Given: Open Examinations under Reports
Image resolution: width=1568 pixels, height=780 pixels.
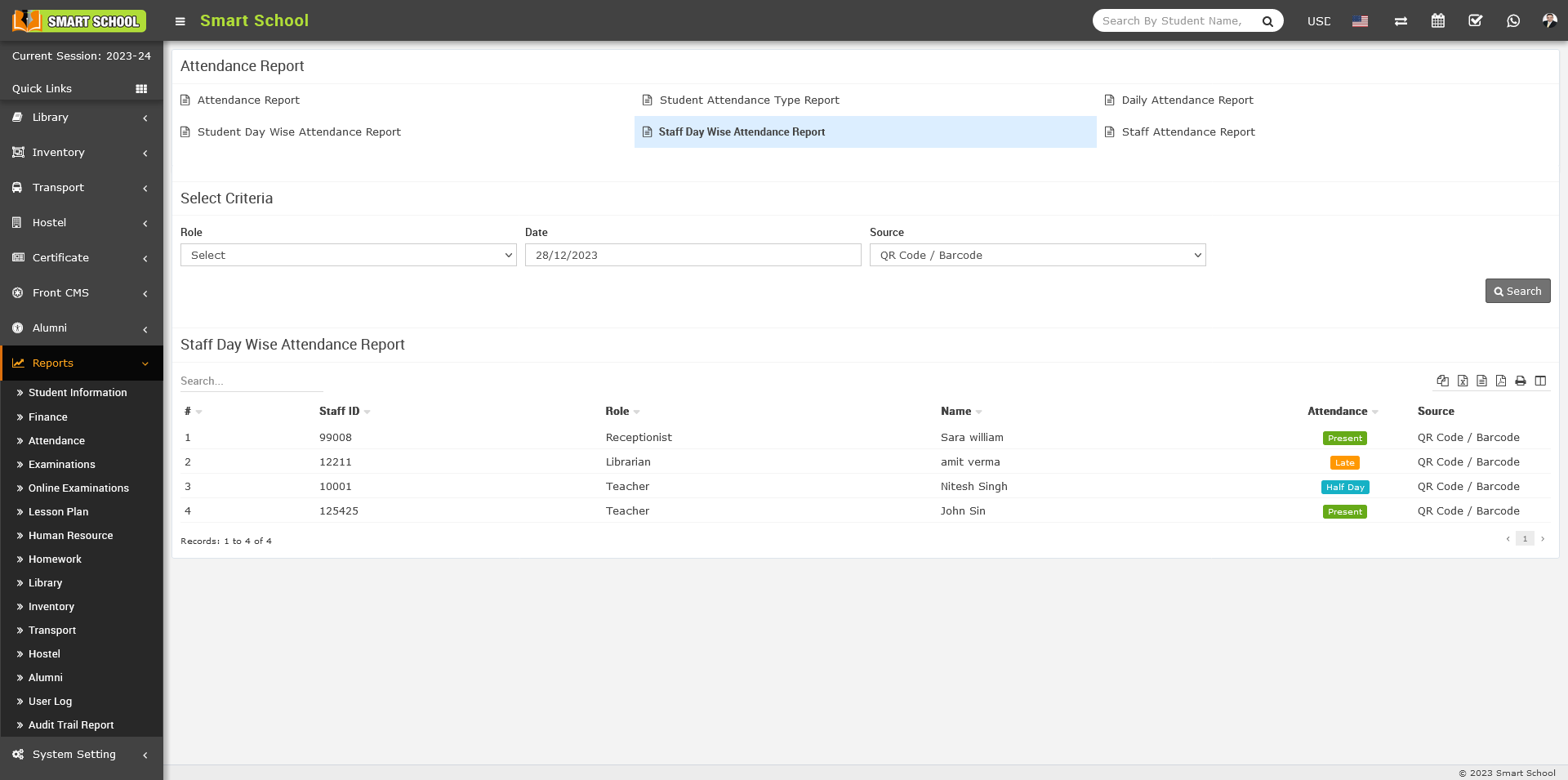Looking at the screenshot, I should click(62, 464).
